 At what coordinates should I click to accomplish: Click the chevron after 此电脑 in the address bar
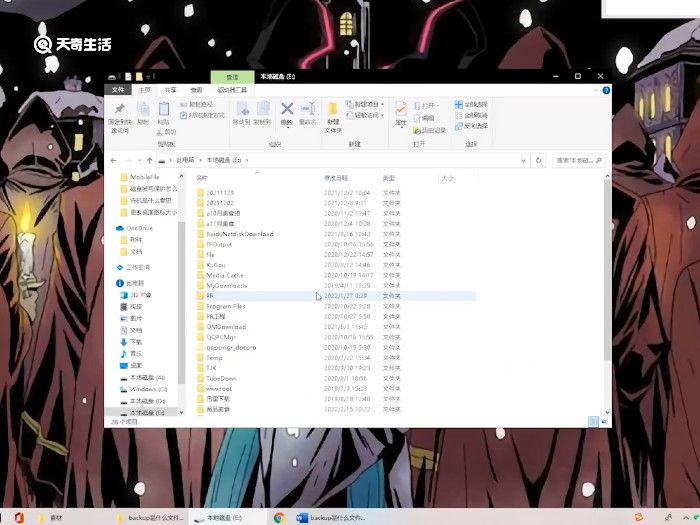coord(200,160)
